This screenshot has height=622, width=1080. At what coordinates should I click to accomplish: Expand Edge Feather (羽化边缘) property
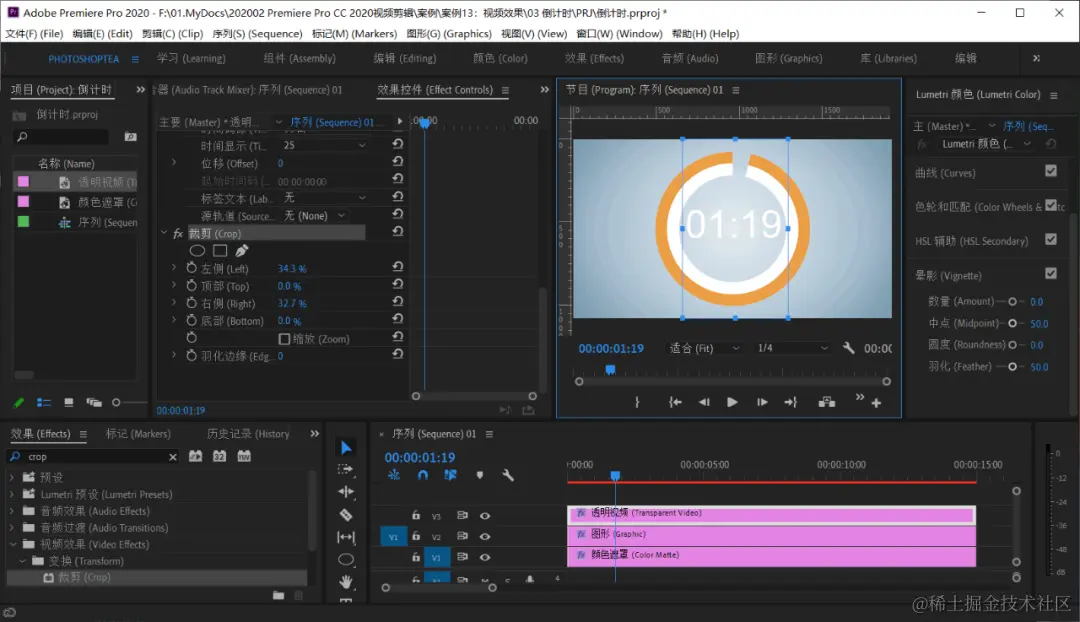coord(174,355)
